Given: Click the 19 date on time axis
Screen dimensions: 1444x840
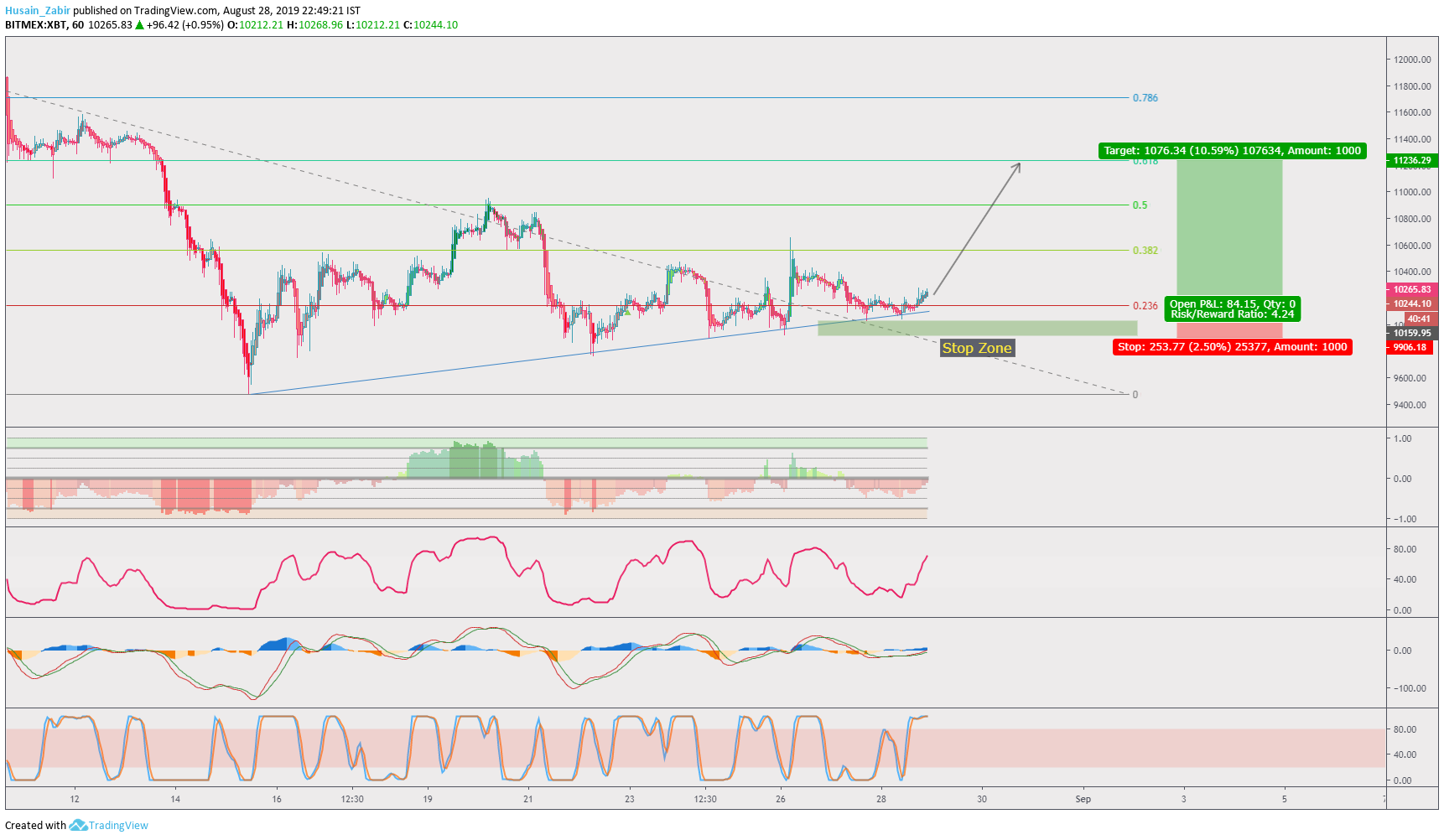Looking at the screenshot, I should coord(428,799).
